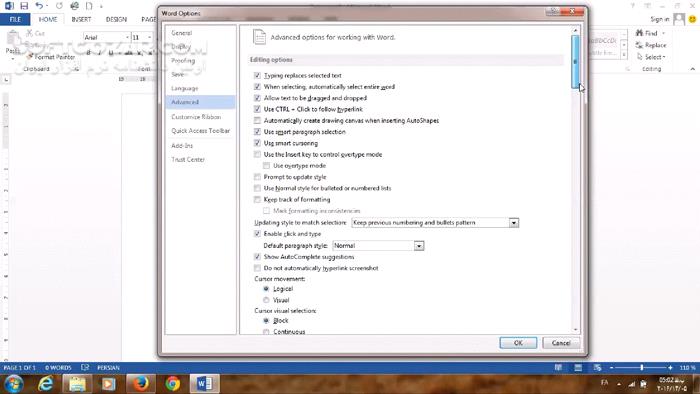Toggle Use smart paragraph selection

[257, 132]
